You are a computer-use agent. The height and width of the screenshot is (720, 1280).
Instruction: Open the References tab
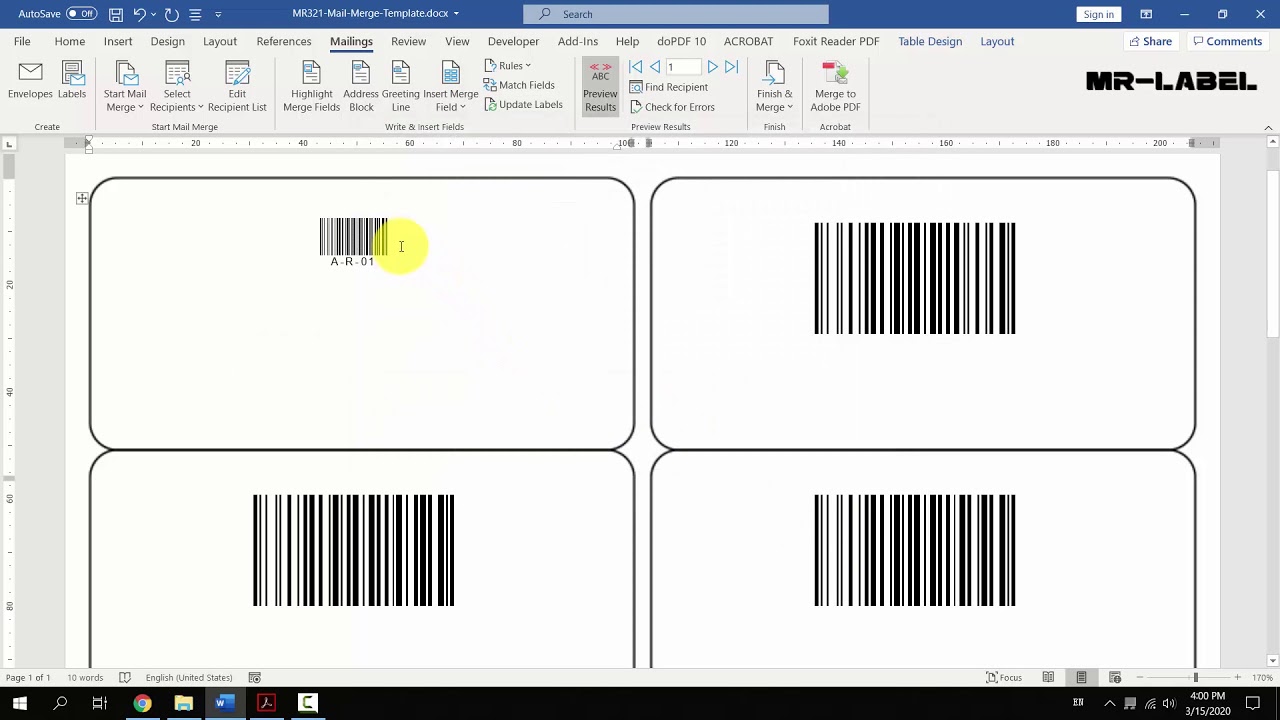coord(284,41)
